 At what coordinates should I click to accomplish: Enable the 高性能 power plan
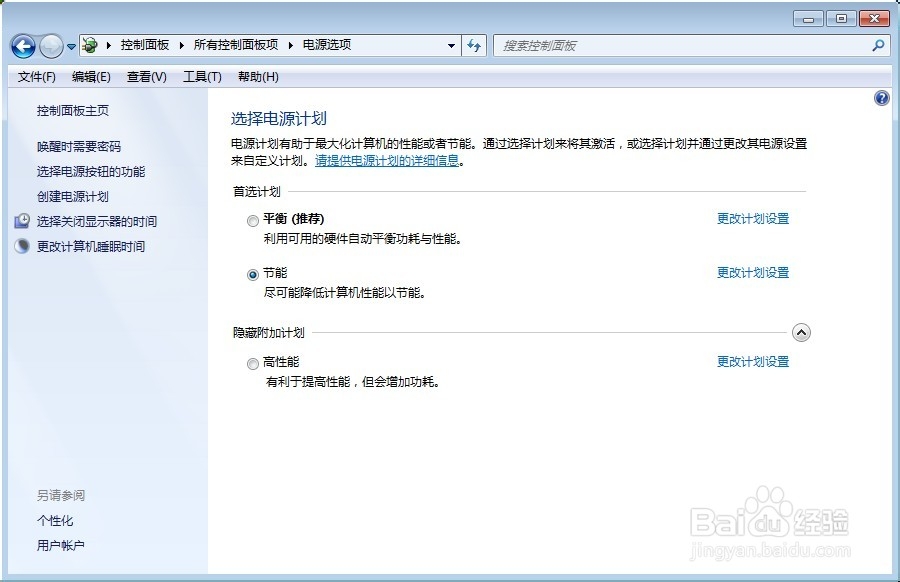(253, 363)
